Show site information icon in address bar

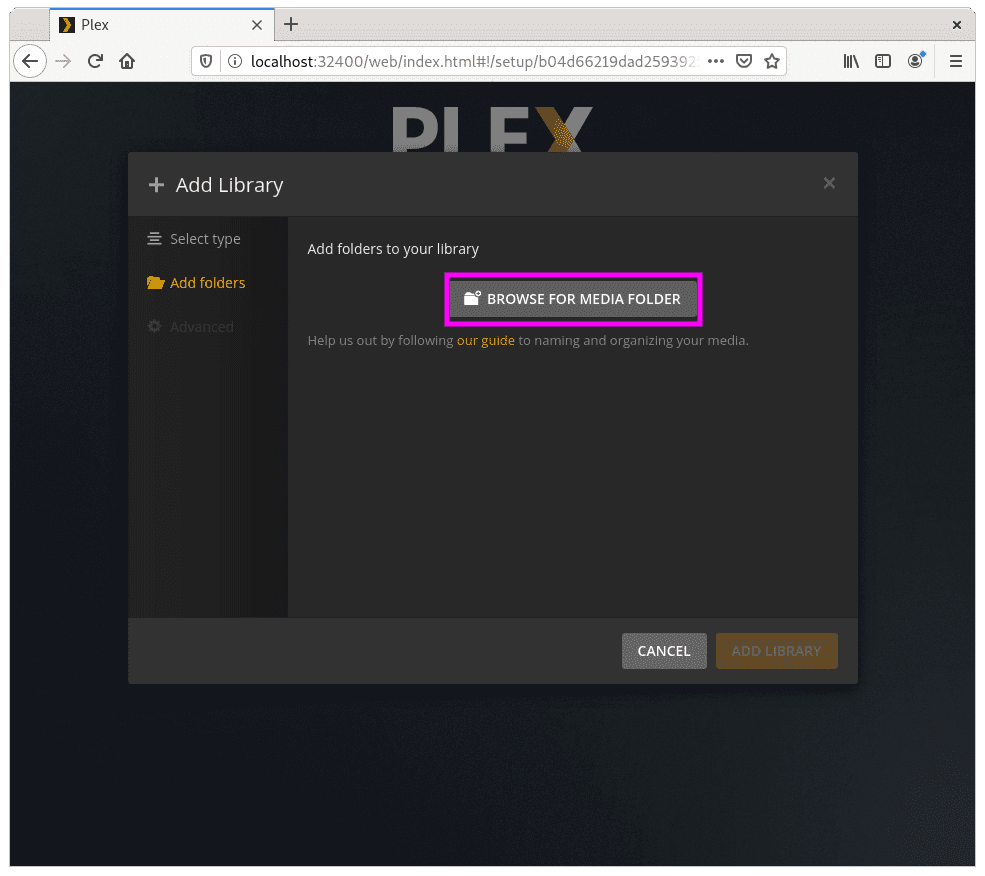point(235,61)
